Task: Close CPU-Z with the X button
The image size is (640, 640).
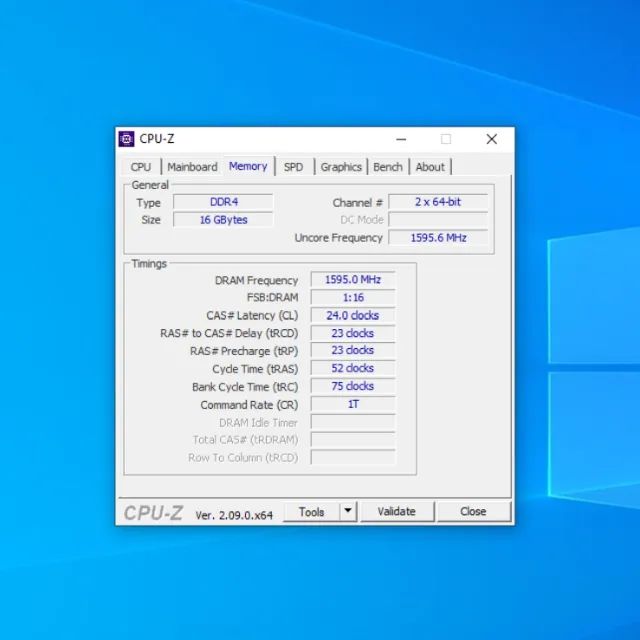Action: pos(492,139)
